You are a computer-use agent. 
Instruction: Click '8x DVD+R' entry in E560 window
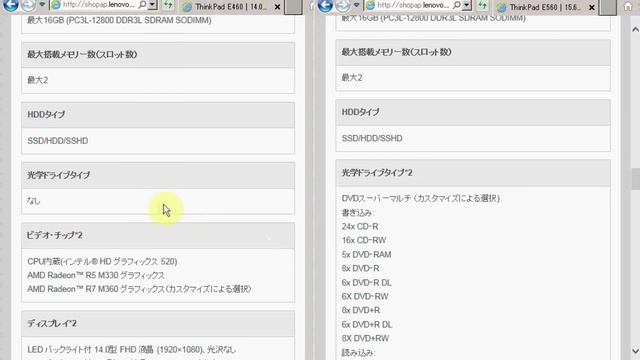pyautogui.click(x=360, y=311)
